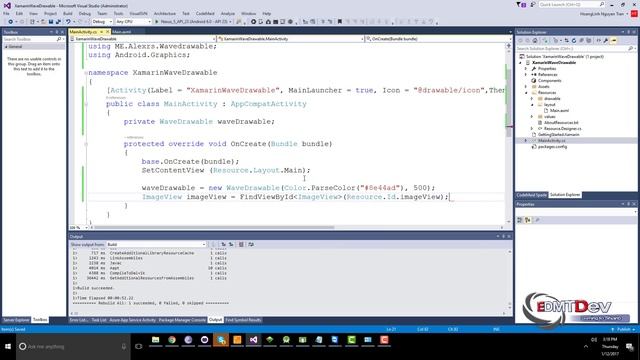Viewport: 640px width, 360px height.
Task: Open the Azure App Service Activity tab
Action: (x=132, y=320)
